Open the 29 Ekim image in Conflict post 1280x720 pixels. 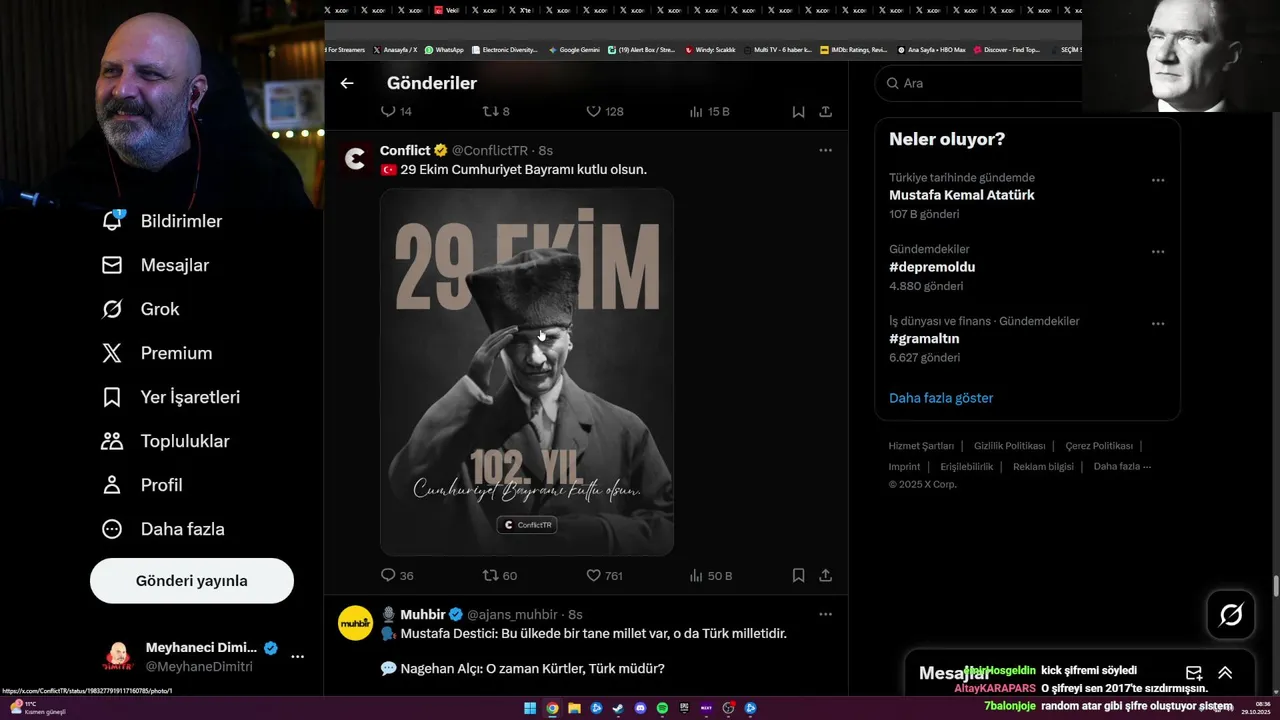pyautogui.click(x=527, y=372)
